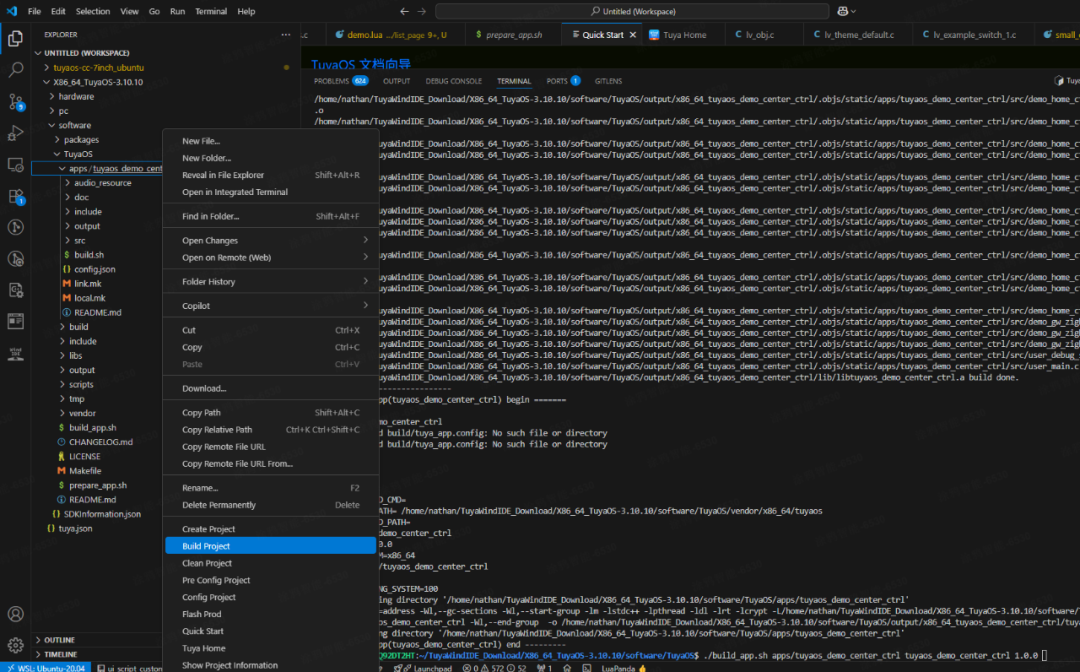Image resolution: width=1080 pixels, height=672 pixels.
Task: Open SDKInformation.json in the tree
Action: click(102, 514)
